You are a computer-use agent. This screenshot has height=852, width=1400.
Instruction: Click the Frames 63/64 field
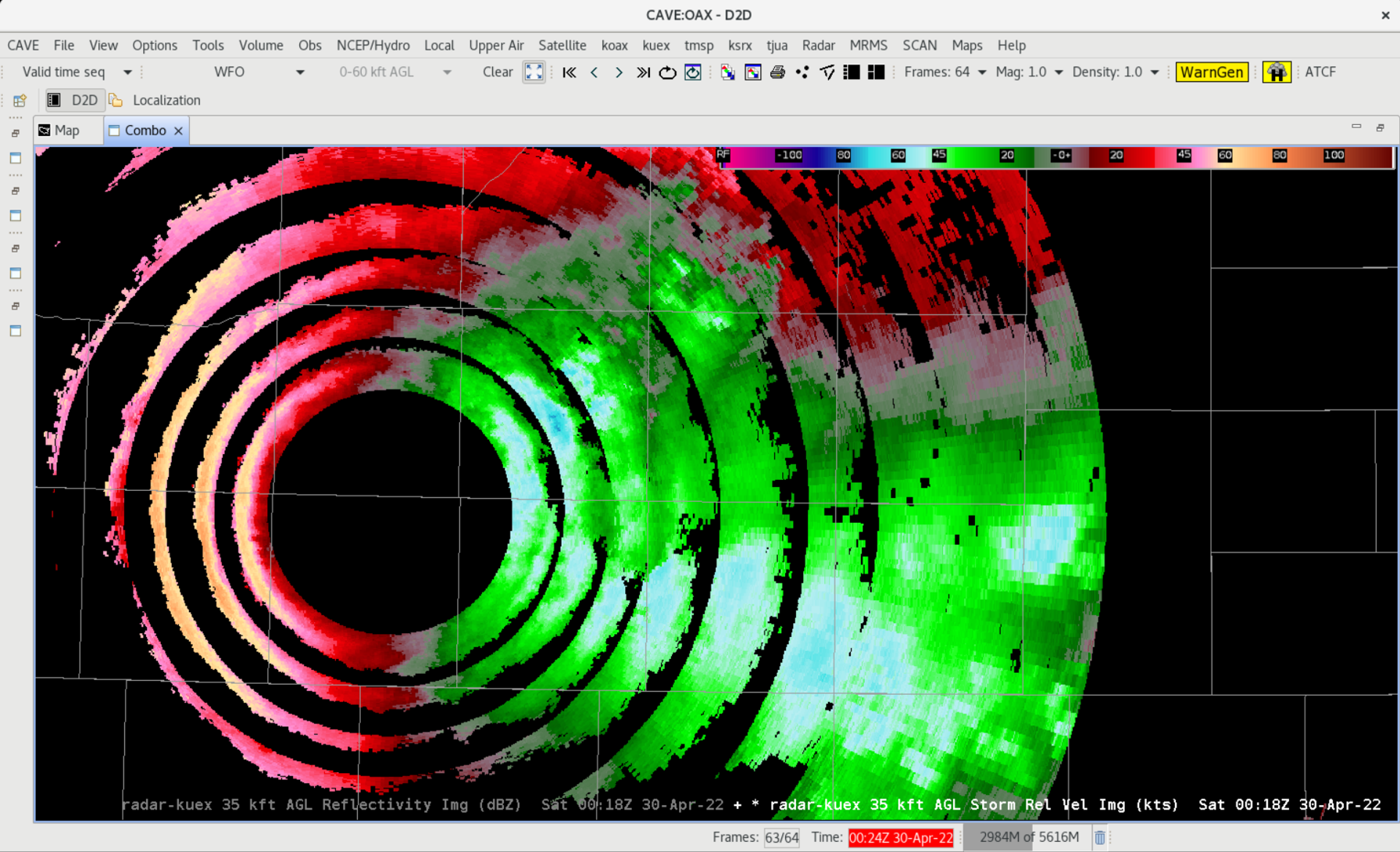click(781, 837)
